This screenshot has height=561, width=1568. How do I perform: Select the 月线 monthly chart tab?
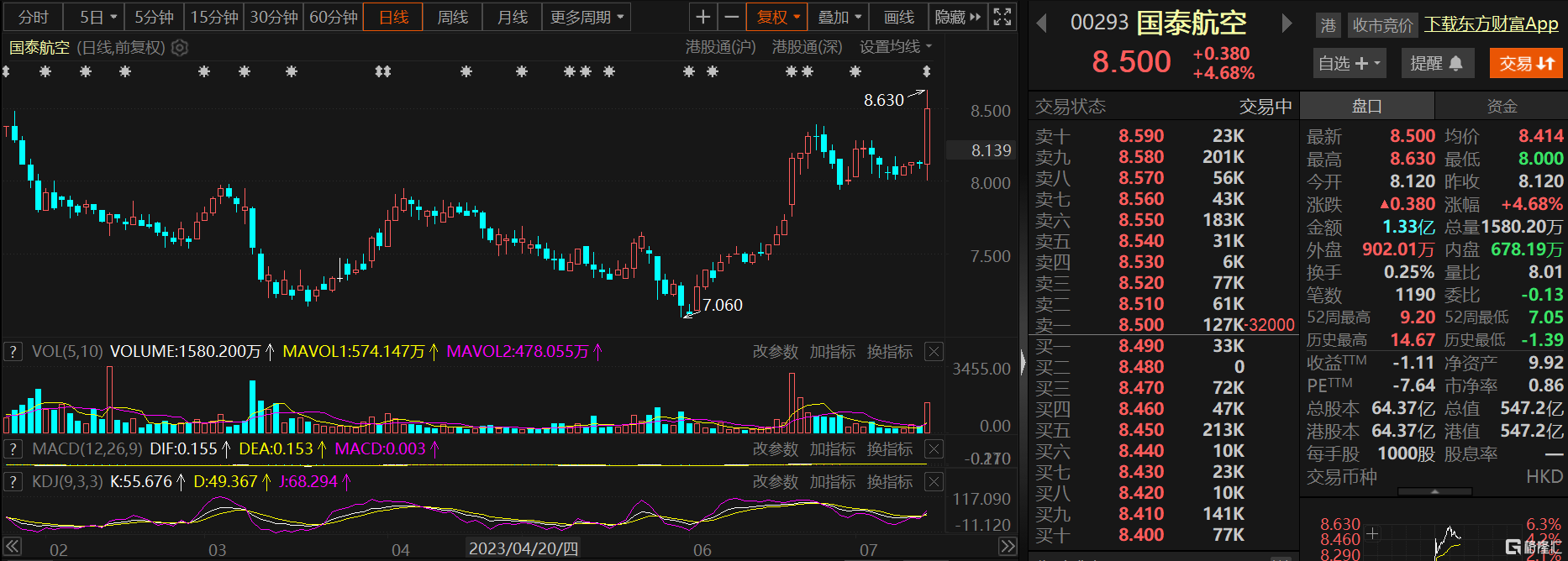513,17
